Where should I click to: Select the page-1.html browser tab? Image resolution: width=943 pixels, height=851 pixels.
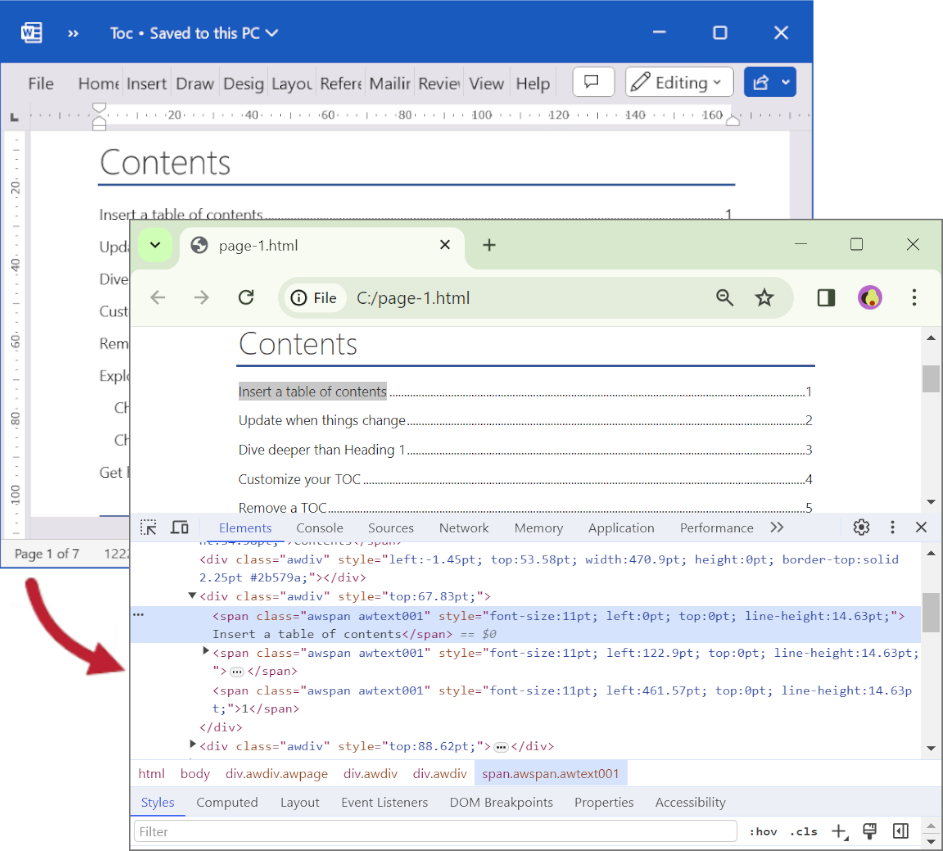click(x=322, y=245)
